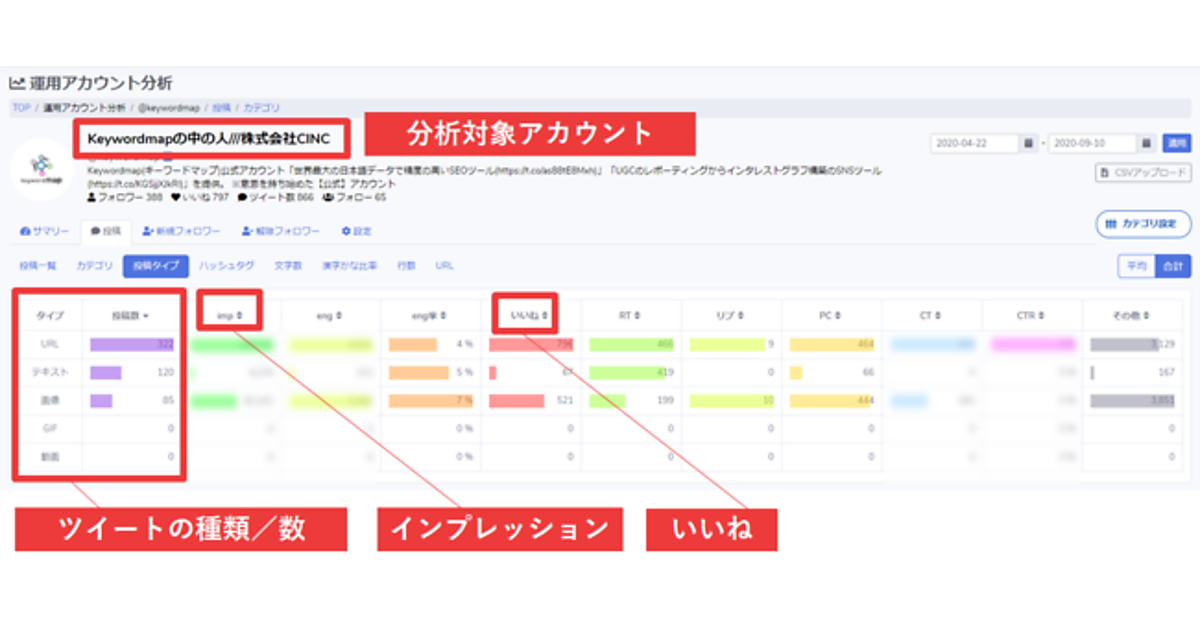This screenshot has width=1200, height=630.
Task: Select the 漢字かな比率 sub-tab
Action: (350, 266)
